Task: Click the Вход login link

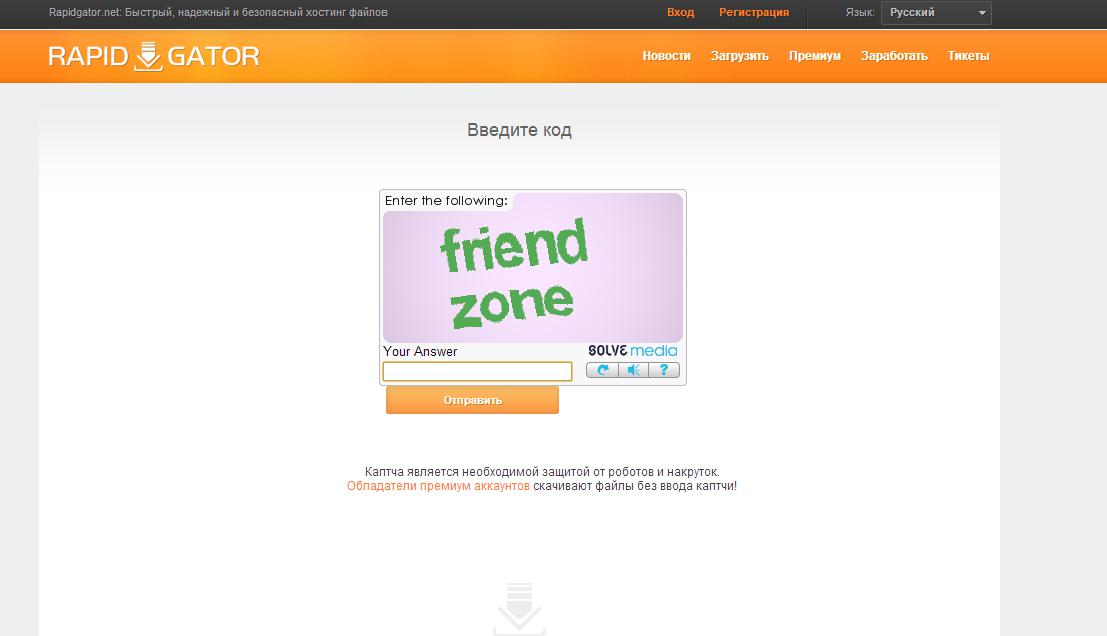Action: pos(681,12)
